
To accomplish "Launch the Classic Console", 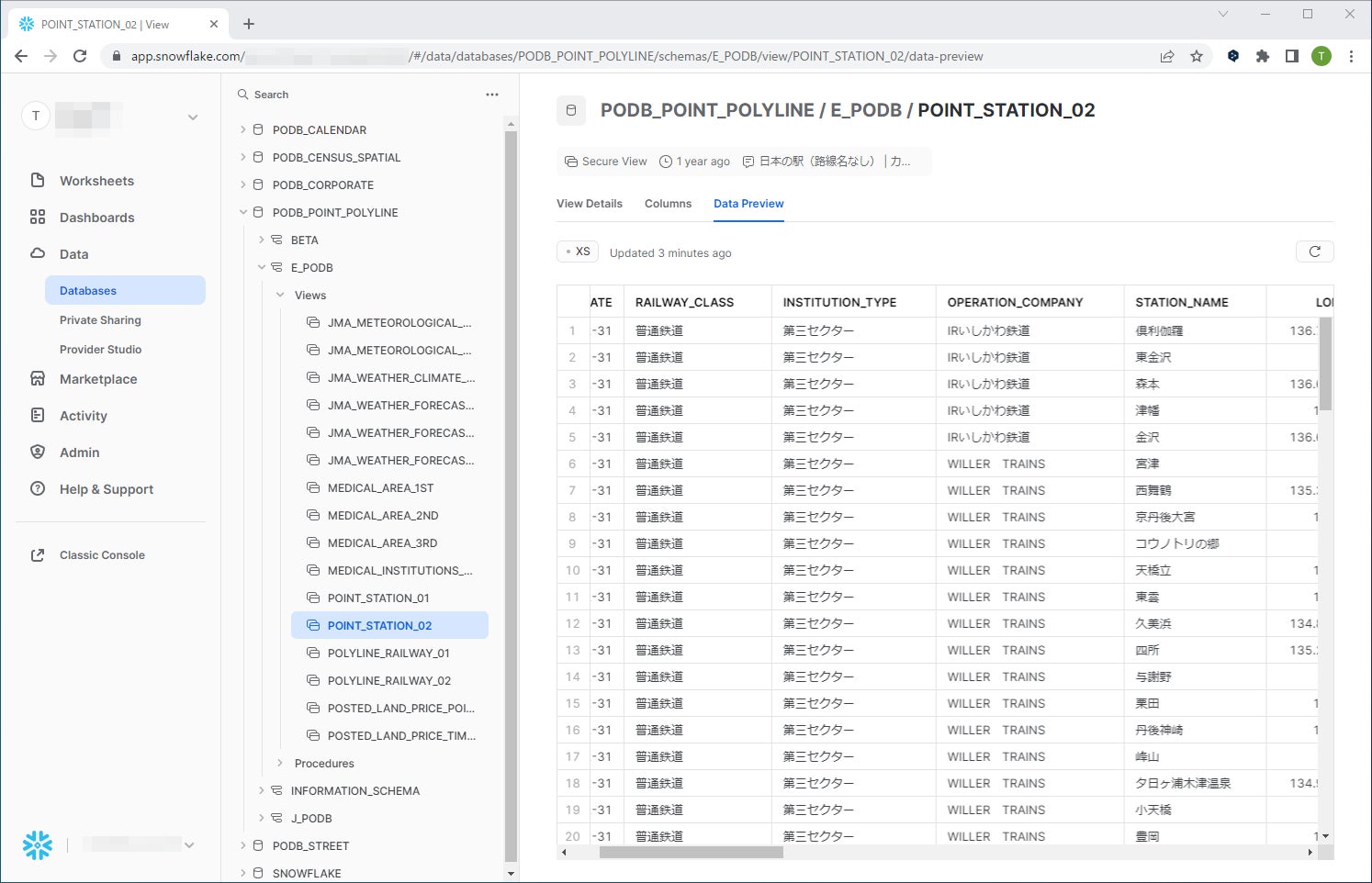I will click(102, 555).
